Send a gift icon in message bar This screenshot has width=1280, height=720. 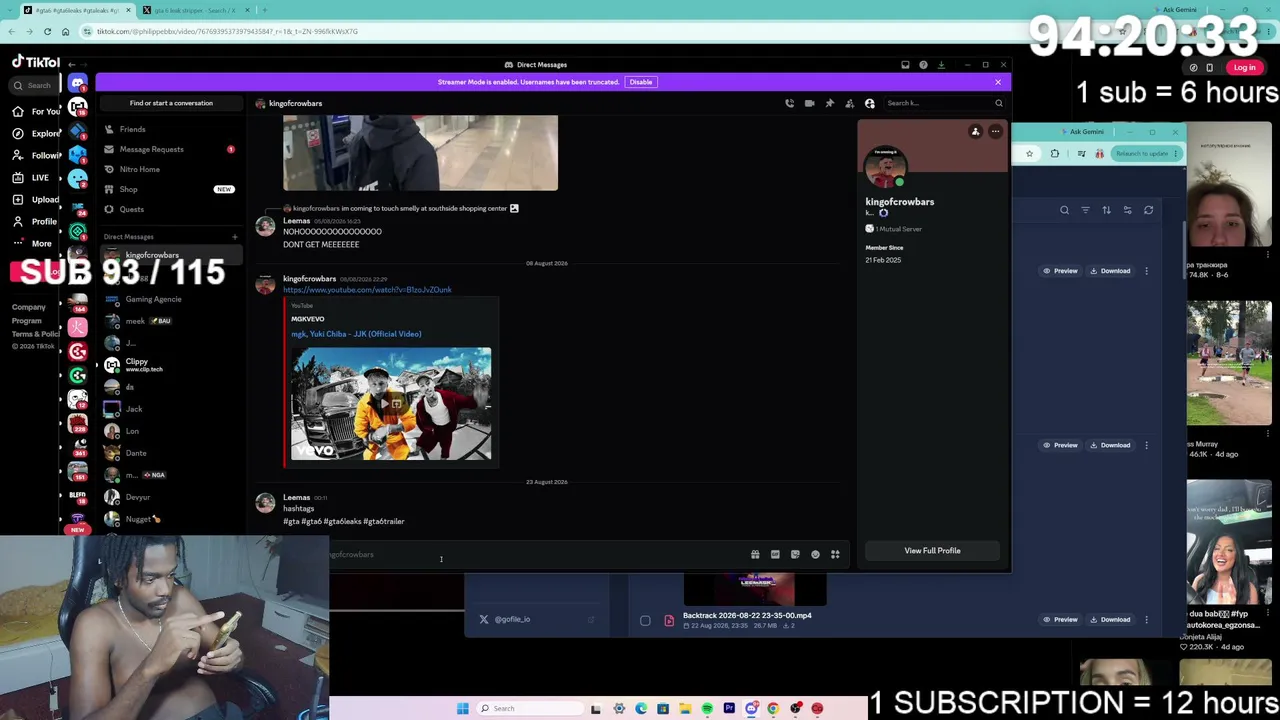[x=755, y=554]
